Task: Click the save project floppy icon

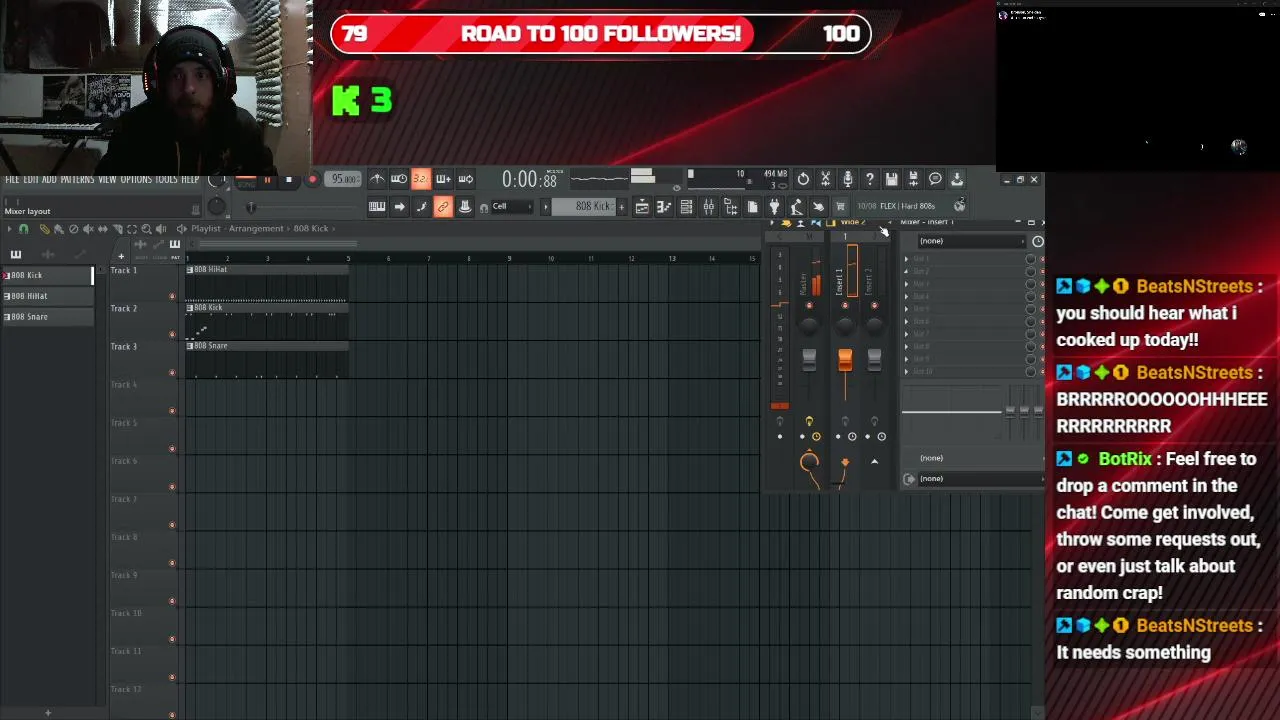Action: tap(891, 179)
